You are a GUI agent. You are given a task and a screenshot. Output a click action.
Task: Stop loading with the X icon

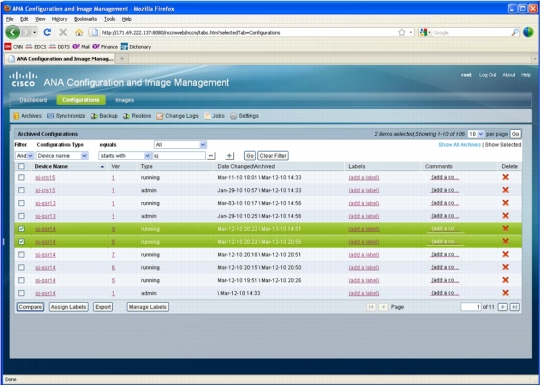(x=63, y=32)
